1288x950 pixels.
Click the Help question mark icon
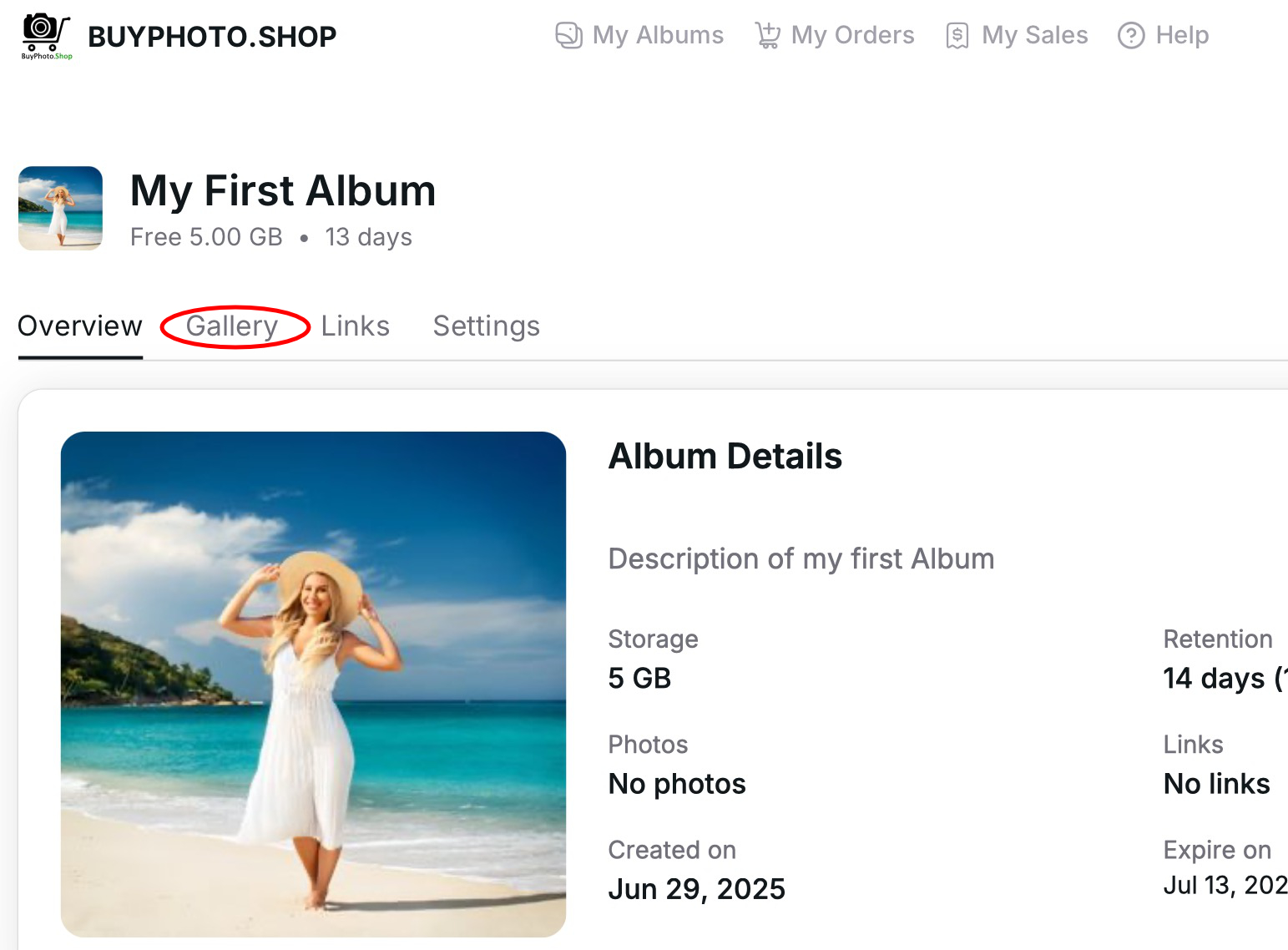(x=1131, y=36)
